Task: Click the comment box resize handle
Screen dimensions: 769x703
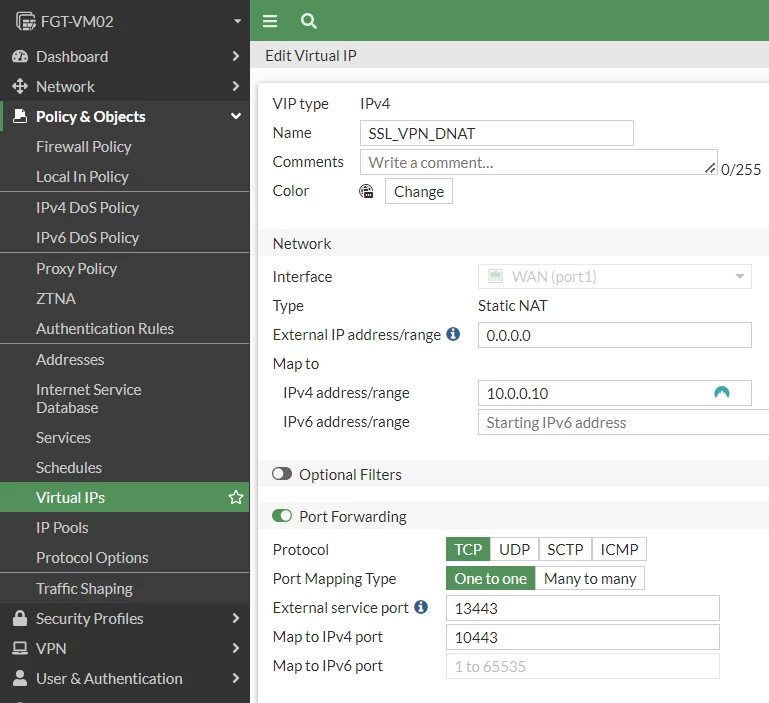Action: tap(710, 168)
